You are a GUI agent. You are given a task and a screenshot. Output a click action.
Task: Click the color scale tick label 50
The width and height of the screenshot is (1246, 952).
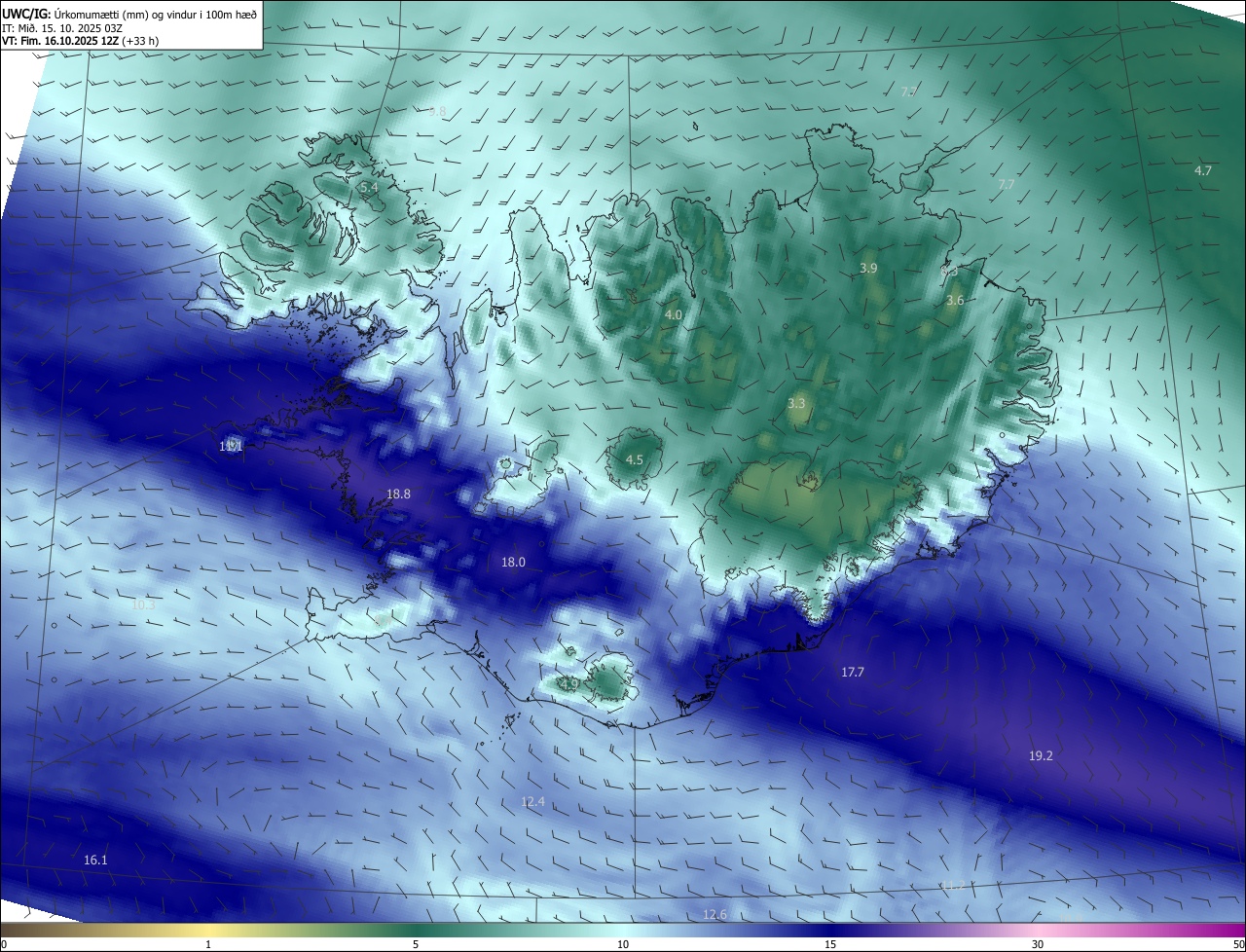click(x=1238, y=944)
